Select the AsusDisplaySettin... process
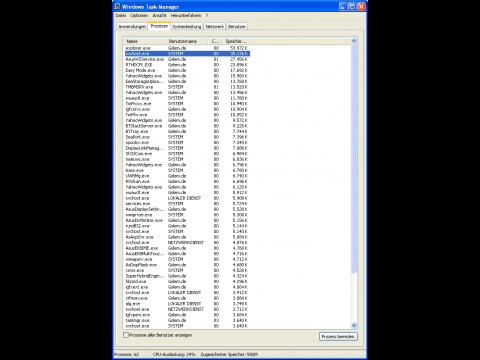480x360 pixels. pos(187,209)
